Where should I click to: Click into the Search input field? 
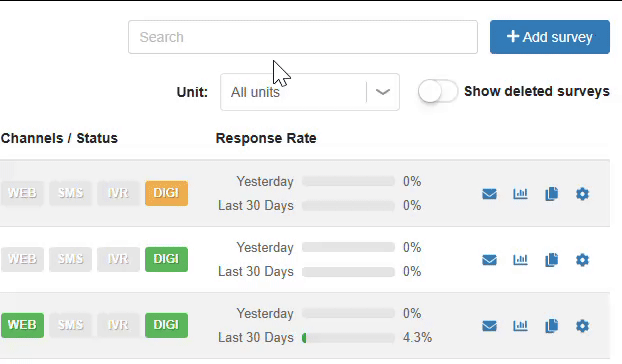(x=303, y=37)
